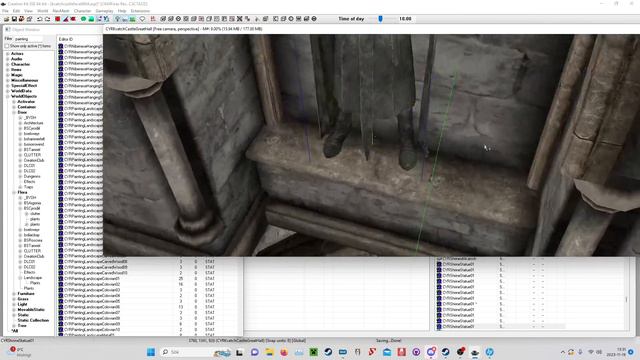This screenshot has height=360, width=640.
Task: Expand the MovableStatic tree node
Action: (x=14, y=309)
